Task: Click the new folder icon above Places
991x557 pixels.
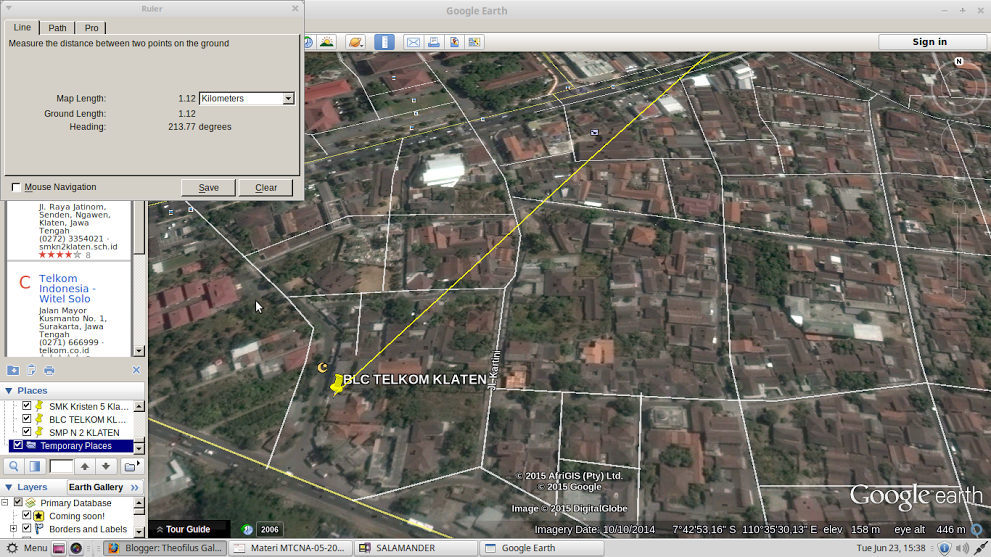Action: pyautogui.click(x=13, y=370)
